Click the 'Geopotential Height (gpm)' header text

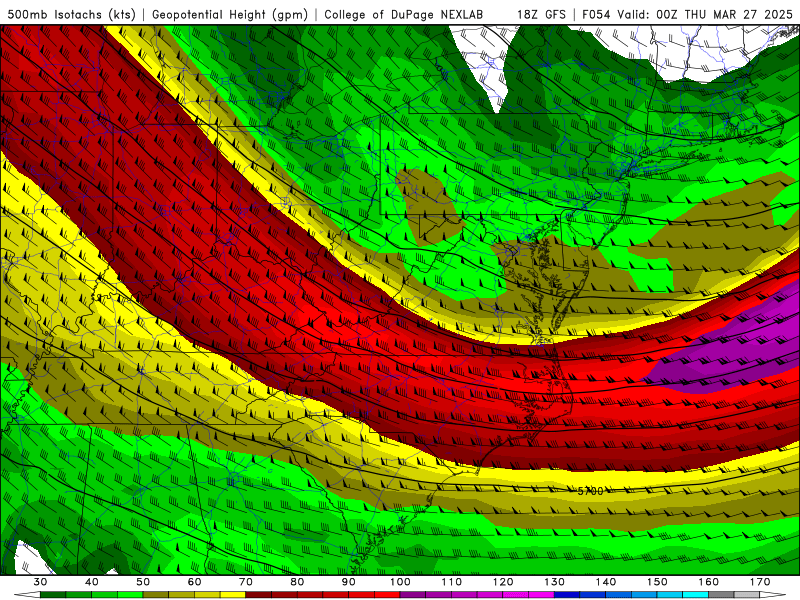coord(230,14)
